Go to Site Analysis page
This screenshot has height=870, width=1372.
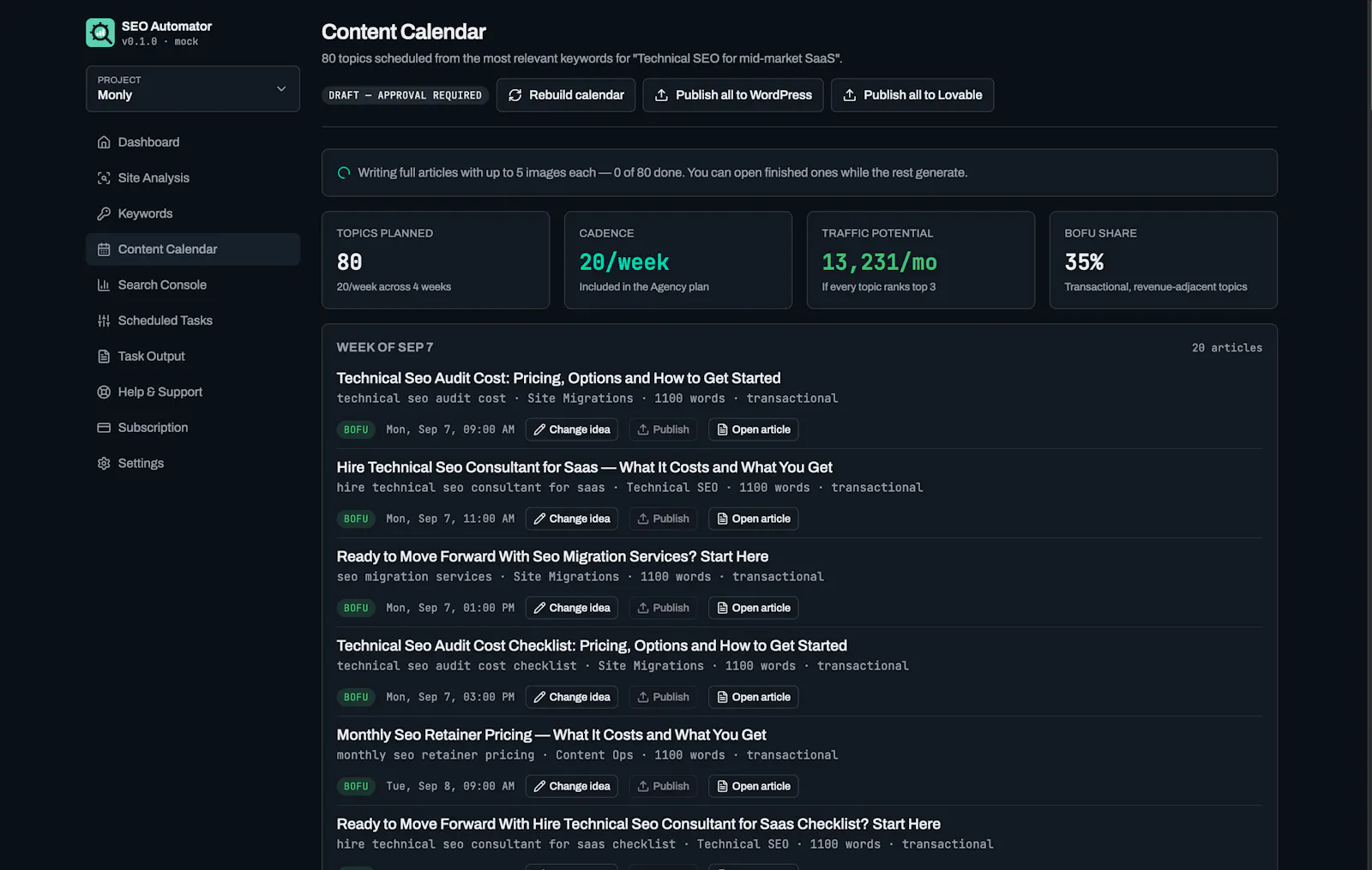coord(193,178)
